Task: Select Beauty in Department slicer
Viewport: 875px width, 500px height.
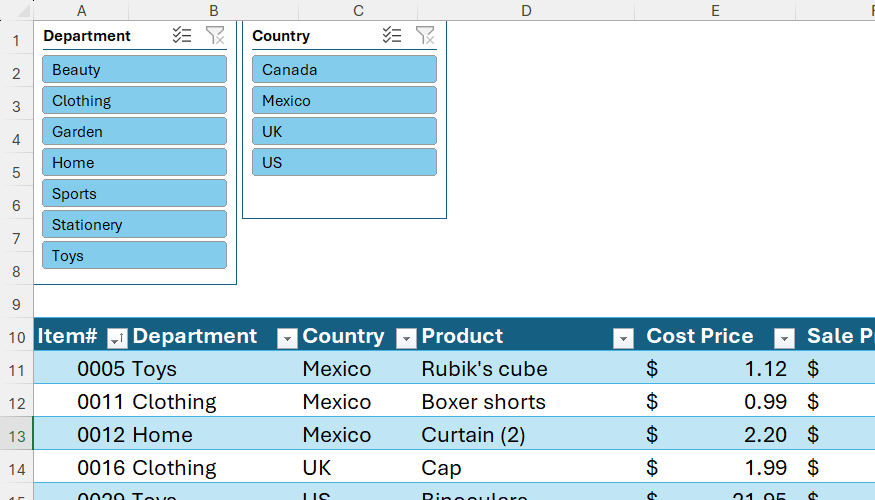Action: [x=134, y=69]
